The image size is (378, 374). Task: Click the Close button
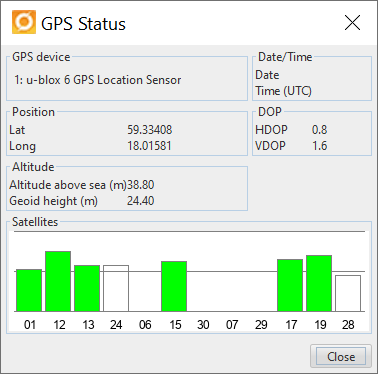coord(341,356)
